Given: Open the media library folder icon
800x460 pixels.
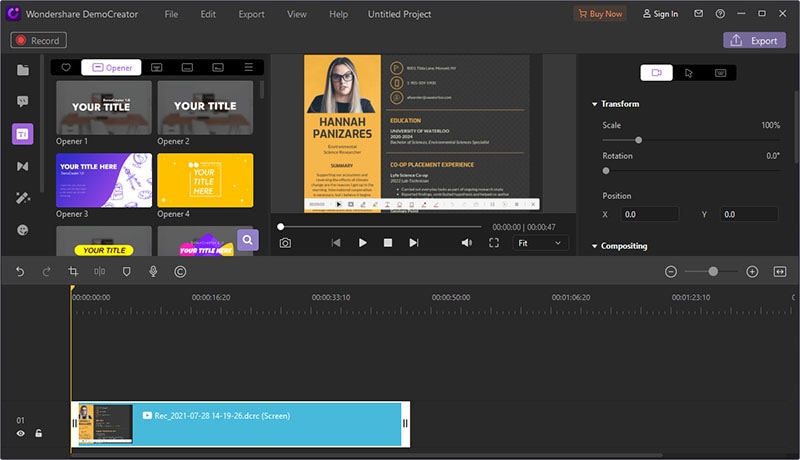Looking at the screenshot, I should pos(22,70).
